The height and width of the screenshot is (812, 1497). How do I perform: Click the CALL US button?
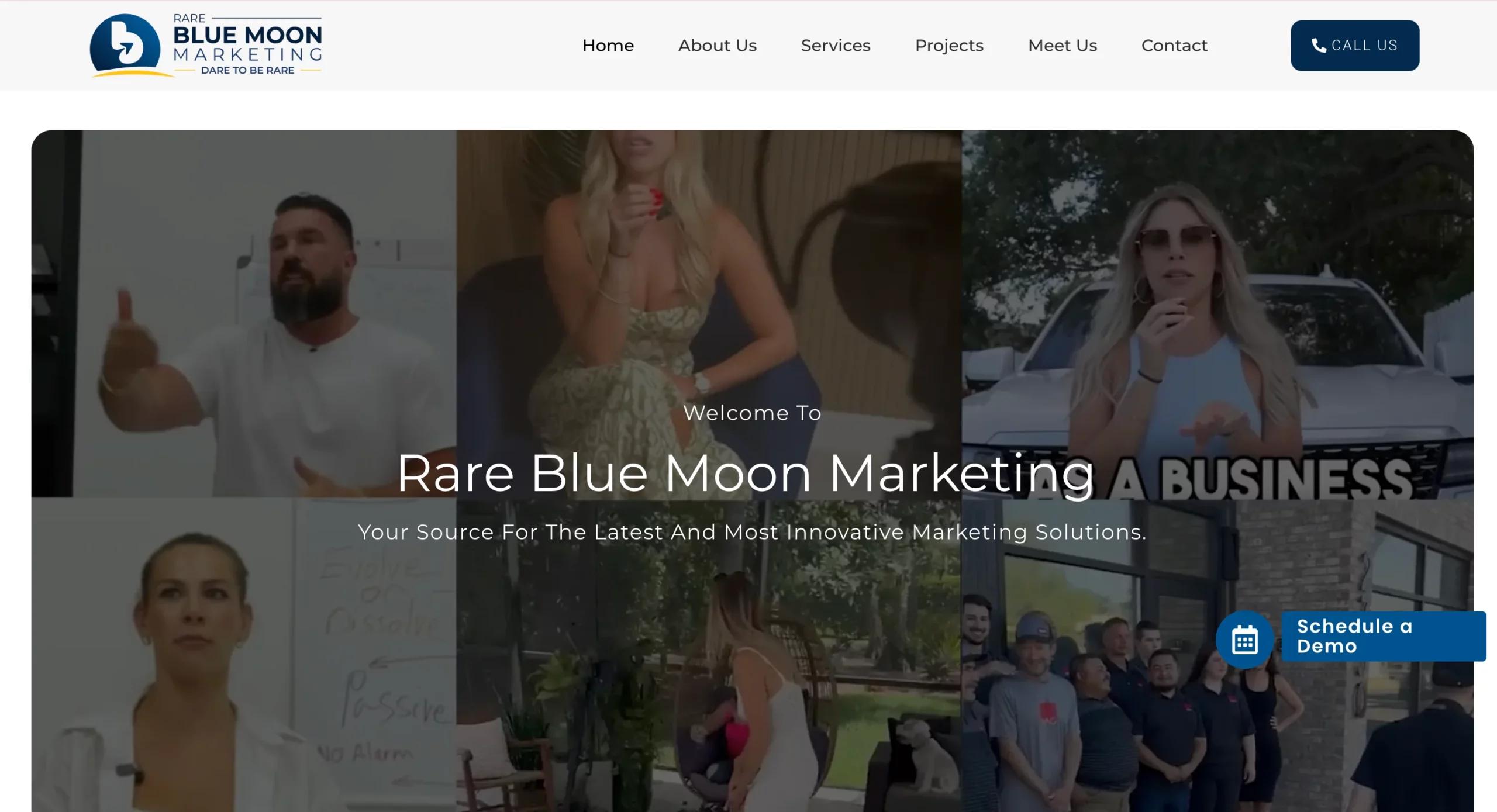point(1354,46)
